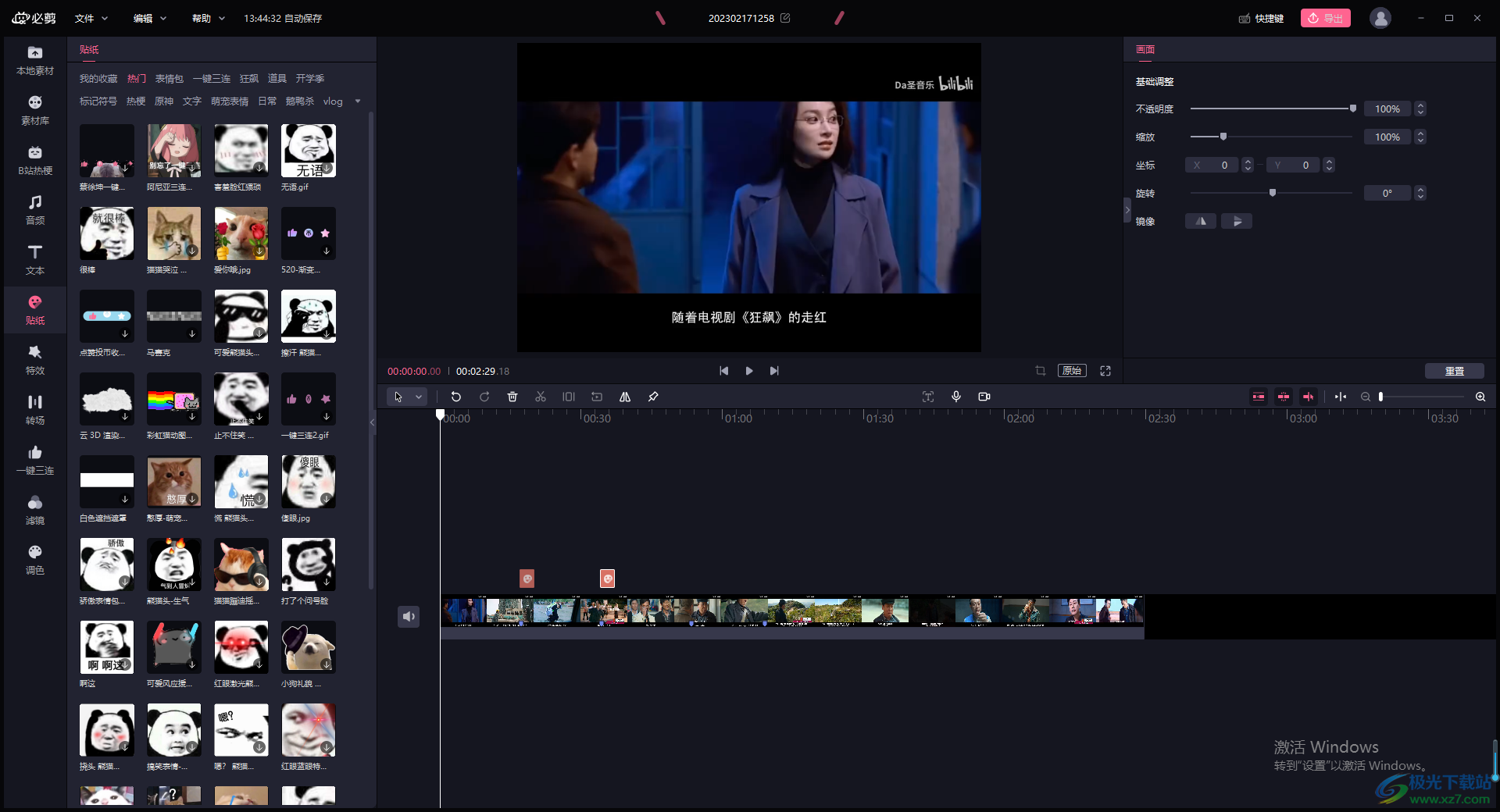The image size is (1500, 812).
Task: Switch to 画面 properties tab
Action: coord(1145,49)
